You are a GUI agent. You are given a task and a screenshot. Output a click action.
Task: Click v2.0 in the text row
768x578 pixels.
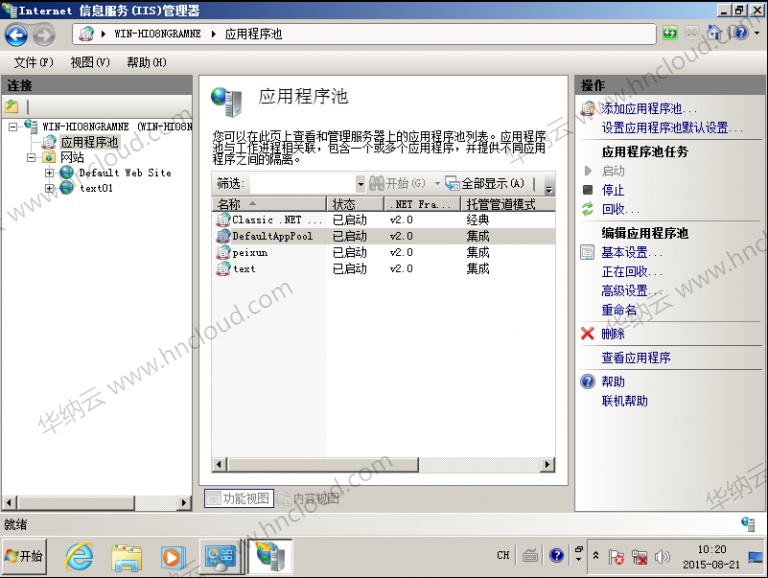pyautogui.click(x=401, y=268)
